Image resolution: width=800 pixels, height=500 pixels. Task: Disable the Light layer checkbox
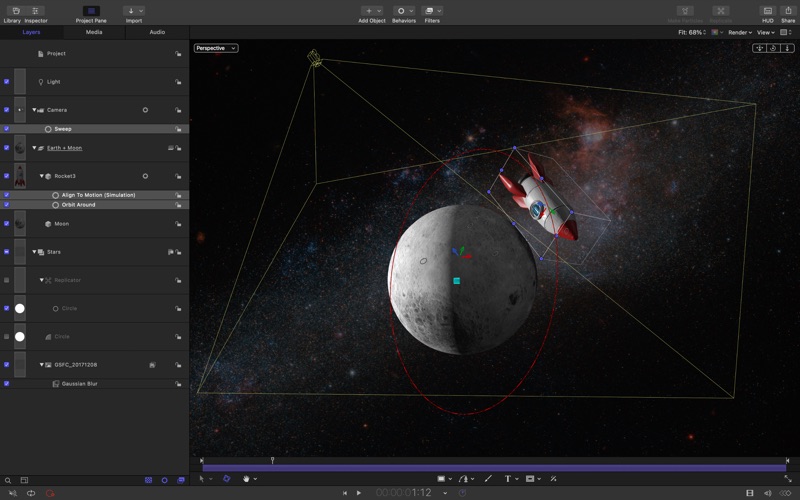[x=6, y=82]
